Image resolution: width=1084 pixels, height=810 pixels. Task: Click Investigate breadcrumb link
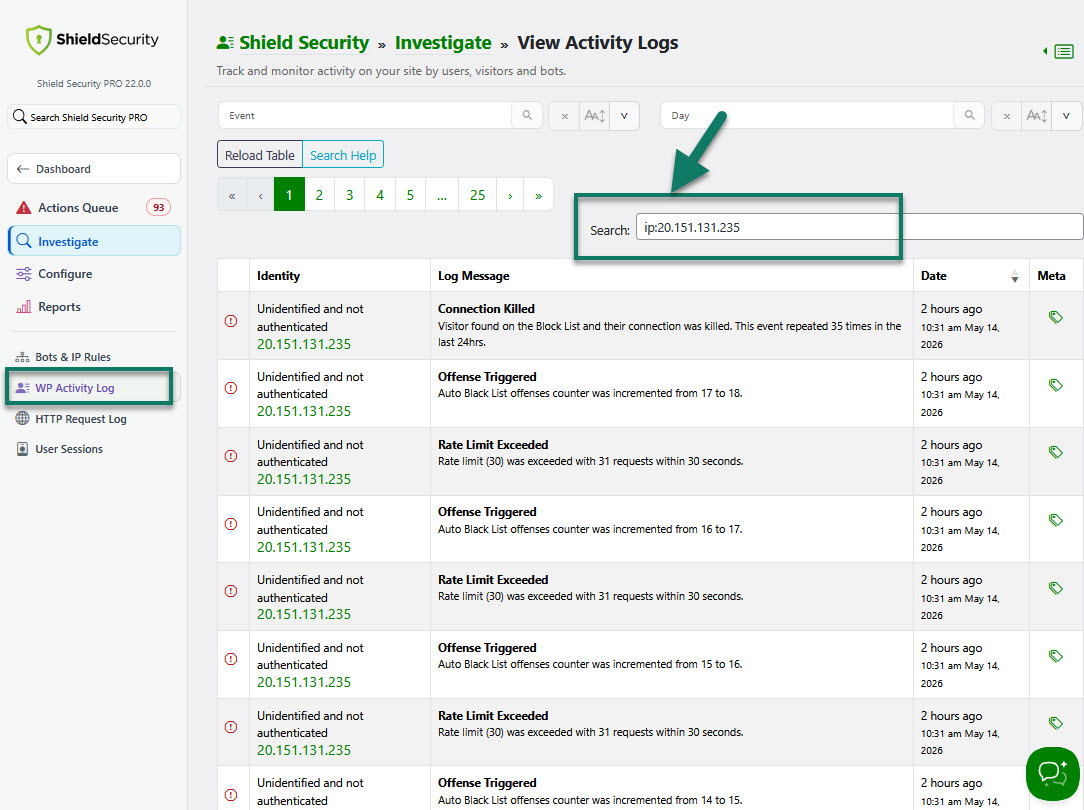tap(443, 43)
